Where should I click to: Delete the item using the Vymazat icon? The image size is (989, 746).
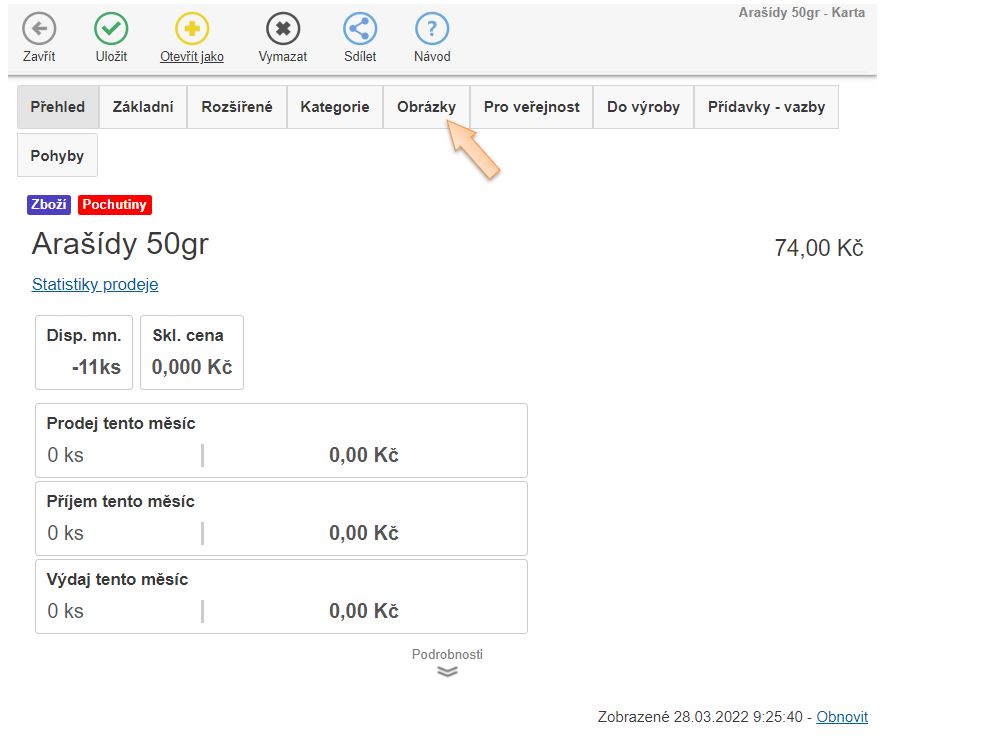tap(283, 29)
